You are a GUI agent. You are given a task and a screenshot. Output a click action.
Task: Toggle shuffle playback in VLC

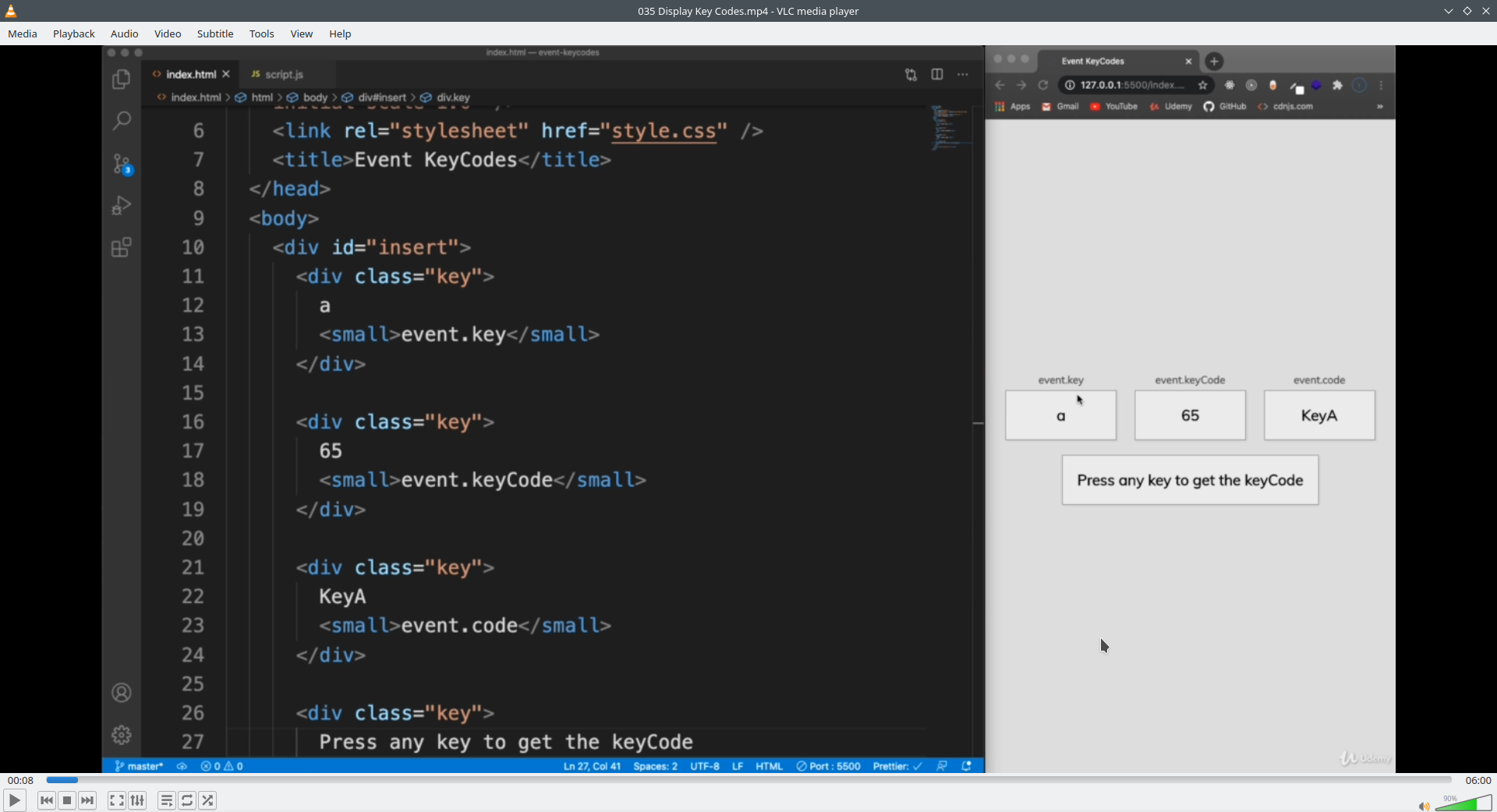pyautogui.click(x=207, y=800)
